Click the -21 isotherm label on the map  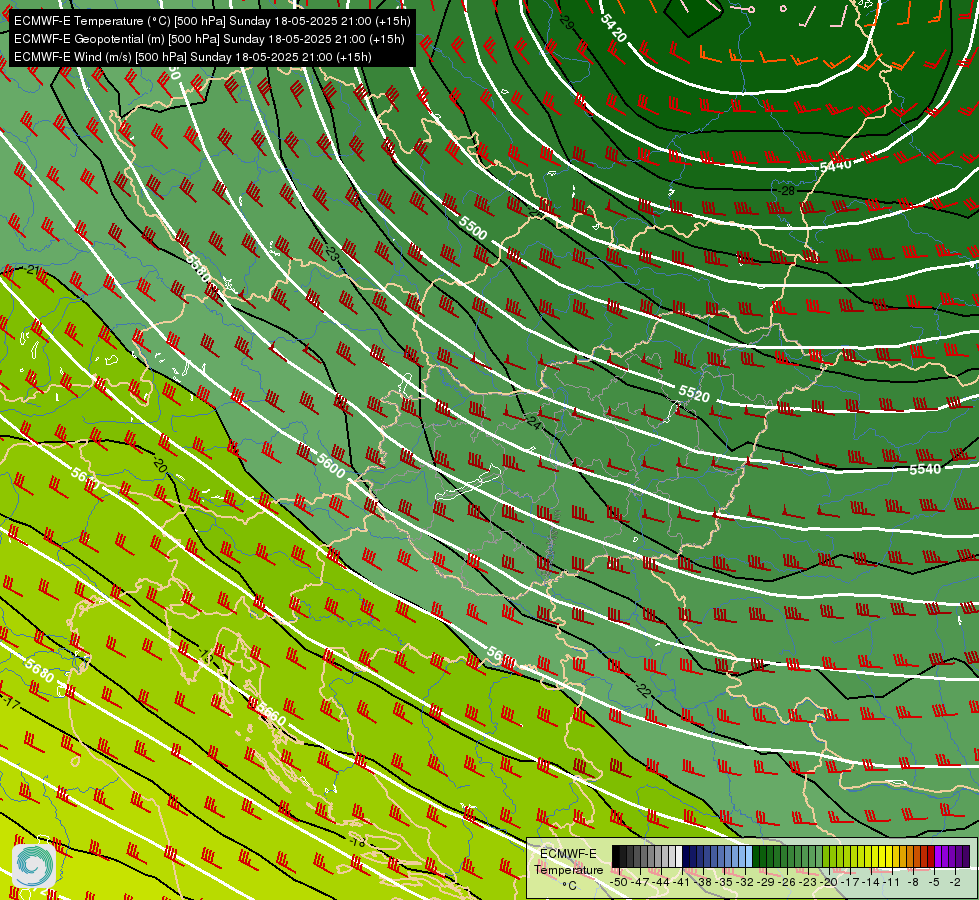[31, 270]
